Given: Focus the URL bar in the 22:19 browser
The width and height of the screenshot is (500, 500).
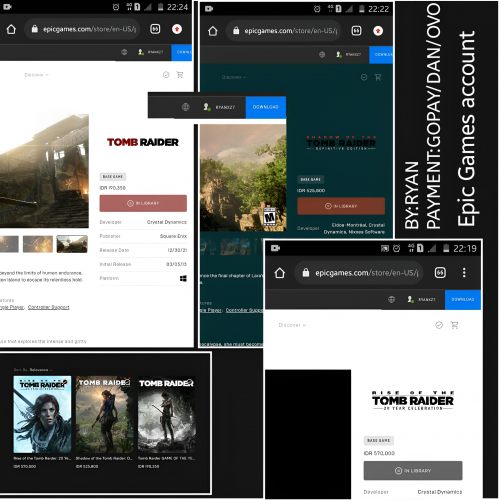Looking at the screenshot, I should [x=359, y=273].
